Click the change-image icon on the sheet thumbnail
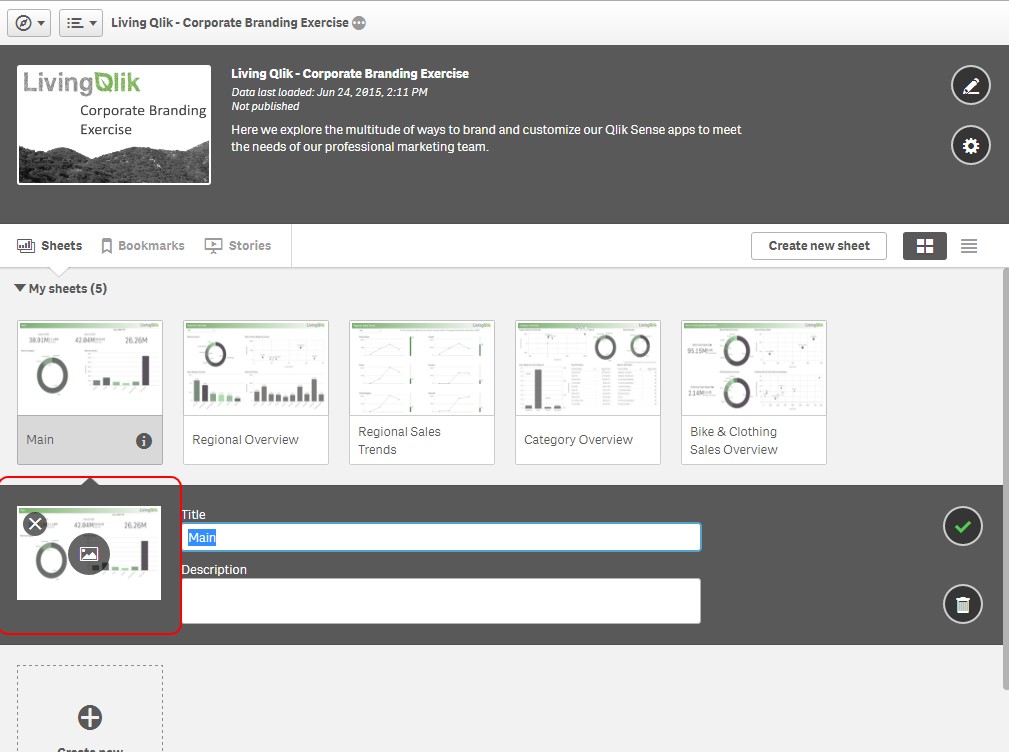The image size is (1009, 752). point(88,553)
